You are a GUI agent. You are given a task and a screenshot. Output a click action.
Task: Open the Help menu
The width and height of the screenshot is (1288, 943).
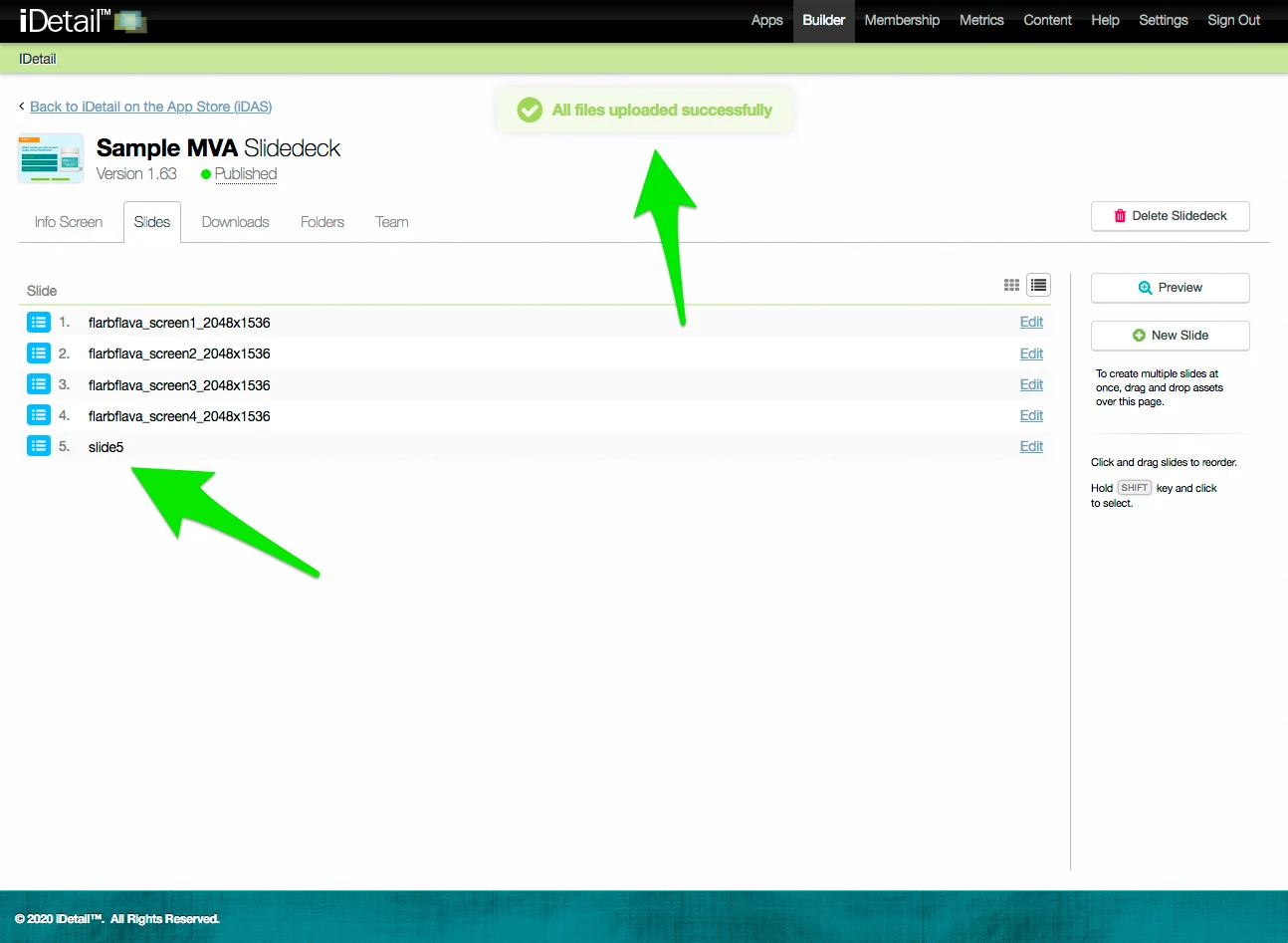pyautogui.click(x=1105, y=20)
